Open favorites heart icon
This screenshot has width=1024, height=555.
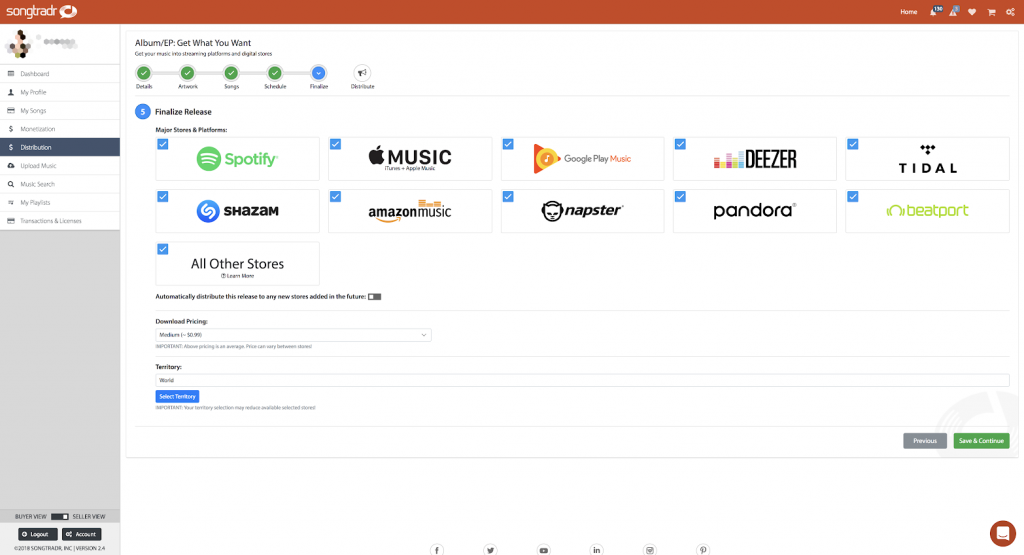coord(972,12)
